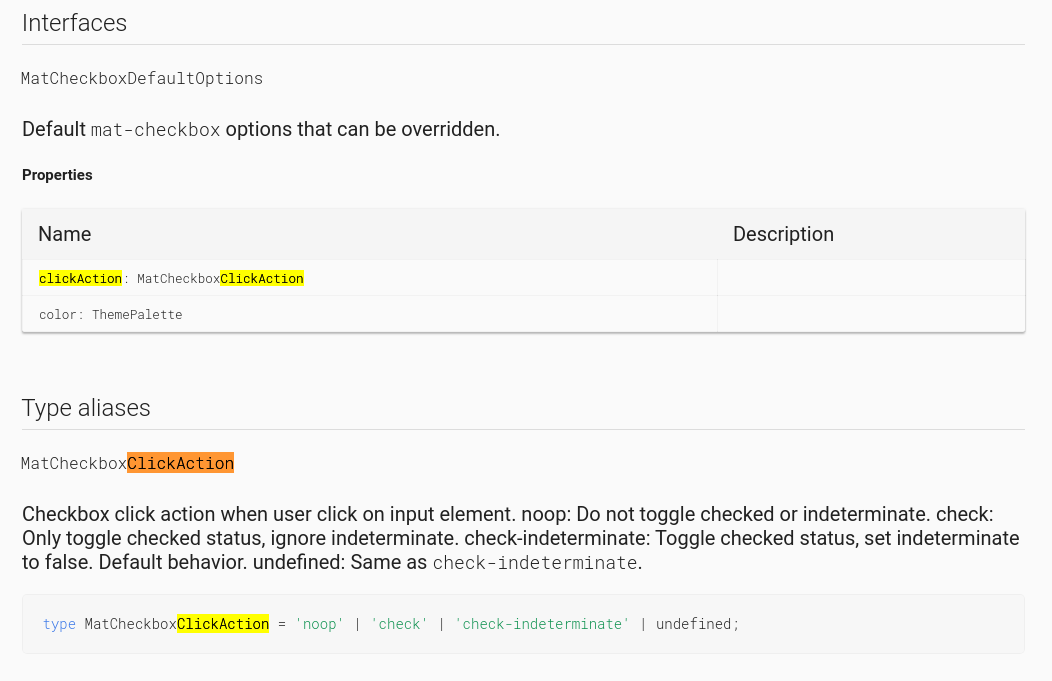Click undefined in the type alias code
1052x681 pixels.
(x=697, y=624)
